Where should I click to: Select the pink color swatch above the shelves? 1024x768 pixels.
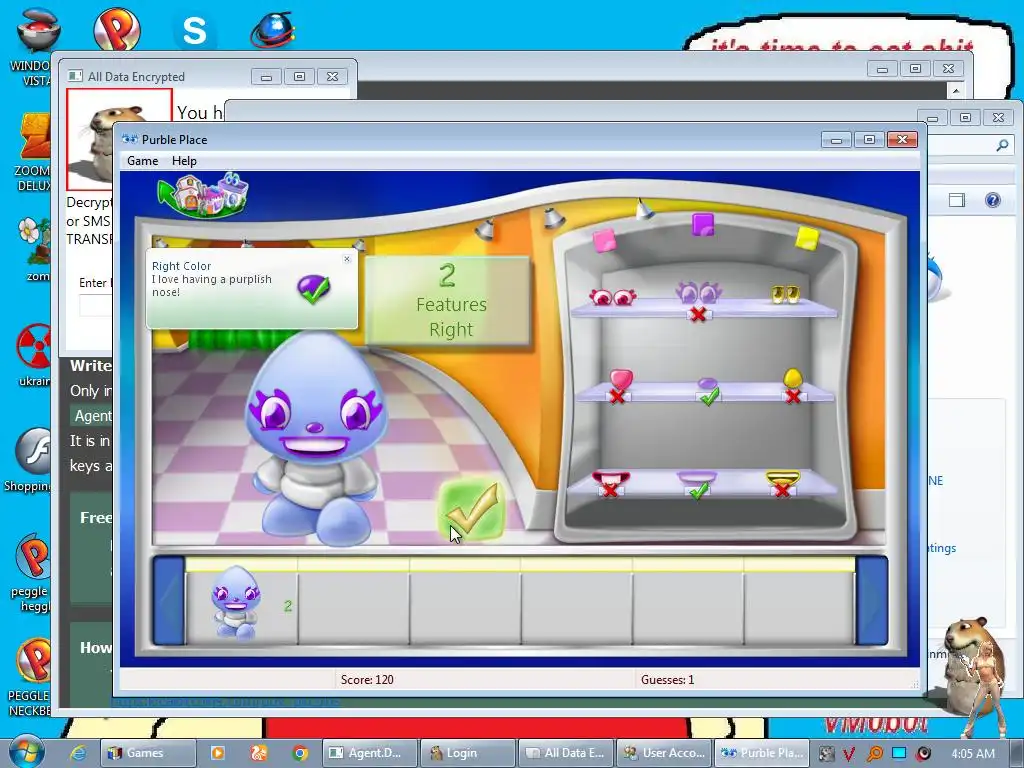click(x=604, y=240)
